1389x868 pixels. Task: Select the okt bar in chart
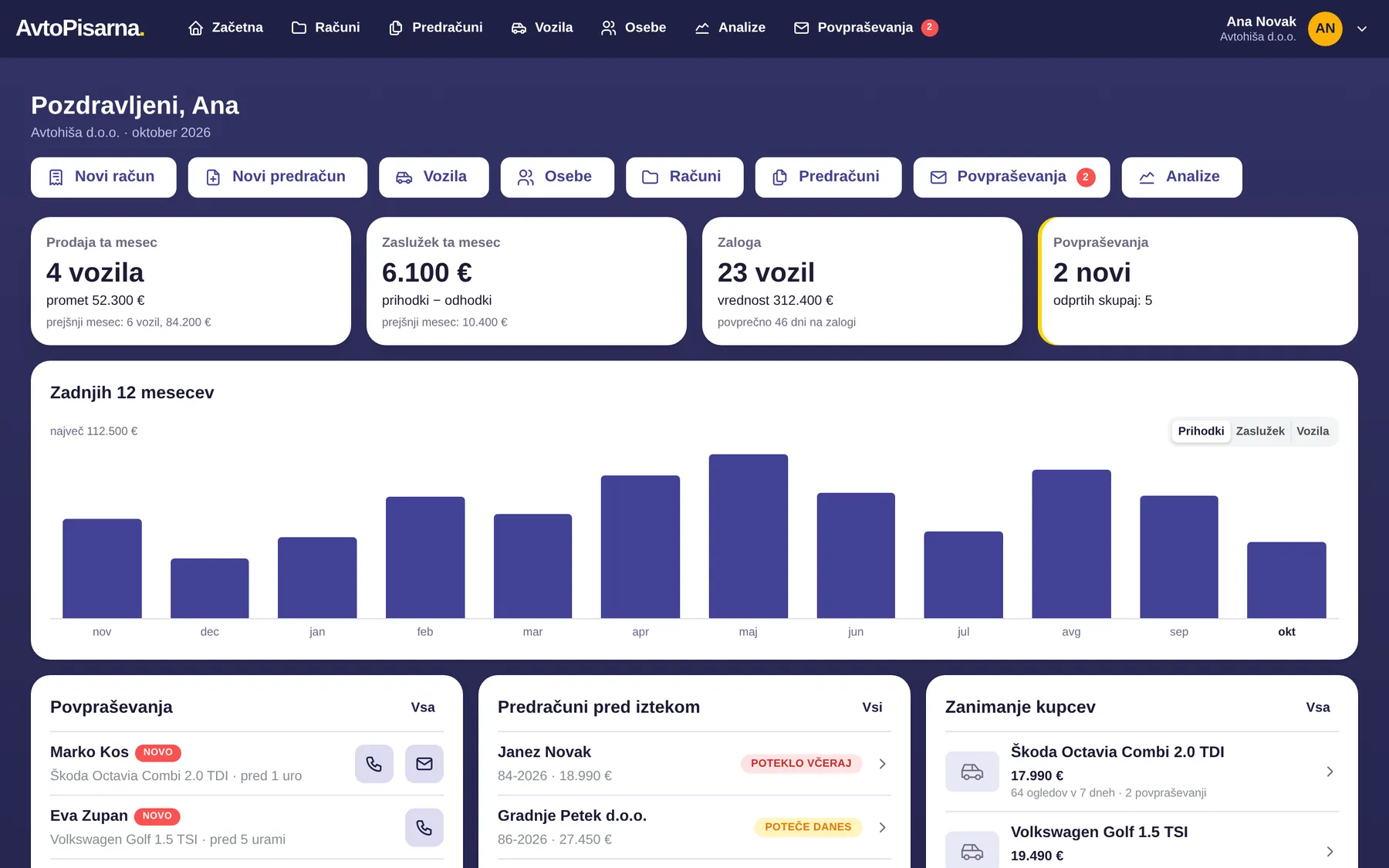(x=1286, y=580)
